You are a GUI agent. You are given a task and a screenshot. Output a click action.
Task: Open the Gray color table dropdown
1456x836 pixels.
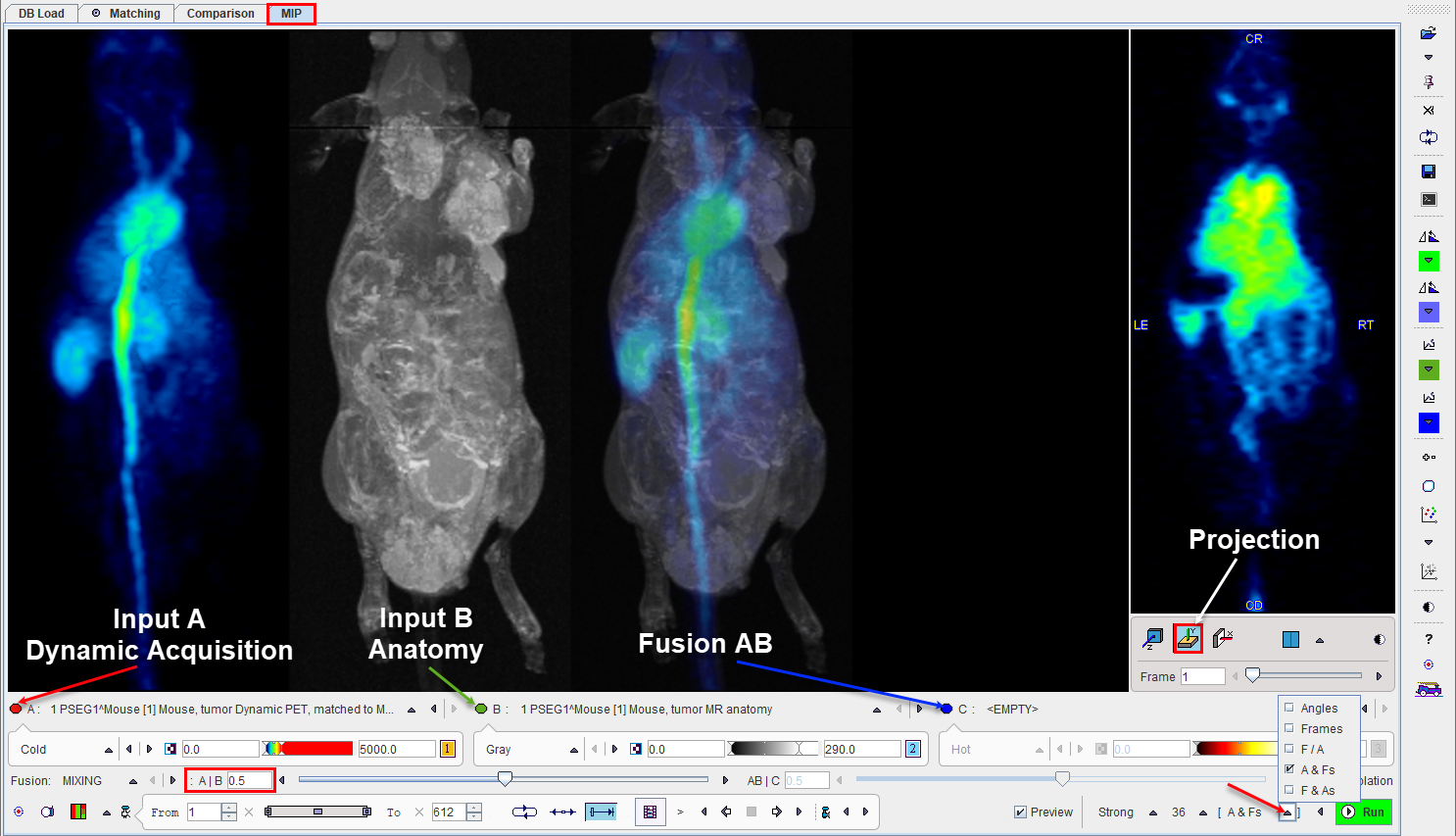573,750
